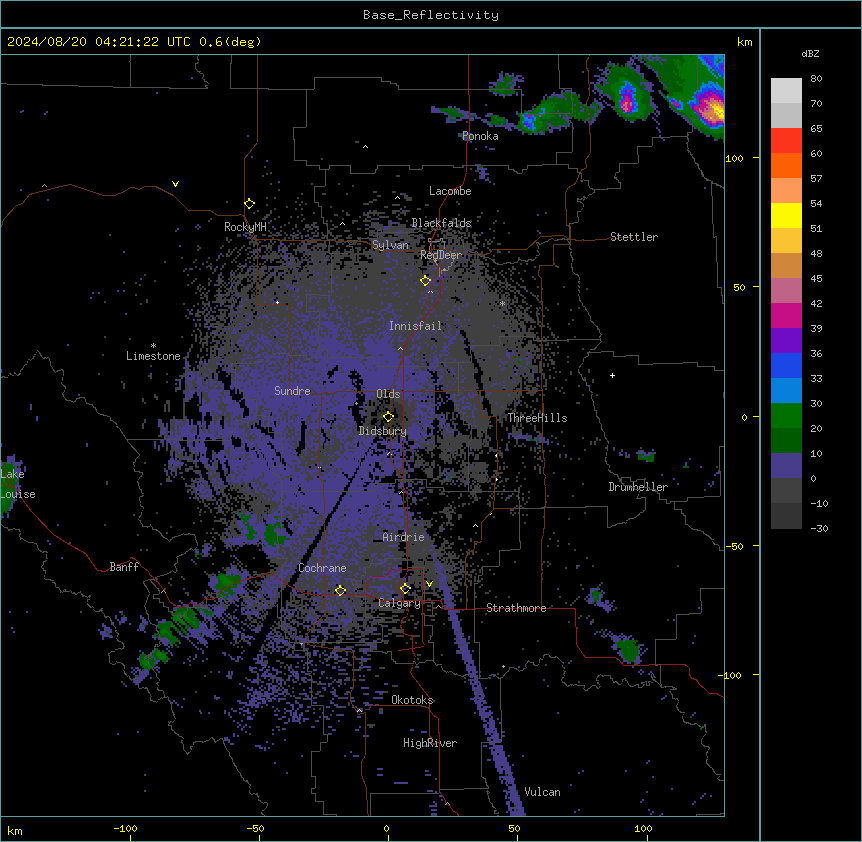The width and height of the screenshot is (862, 842).
Task: Click the Stettler label
Action: 634,237
